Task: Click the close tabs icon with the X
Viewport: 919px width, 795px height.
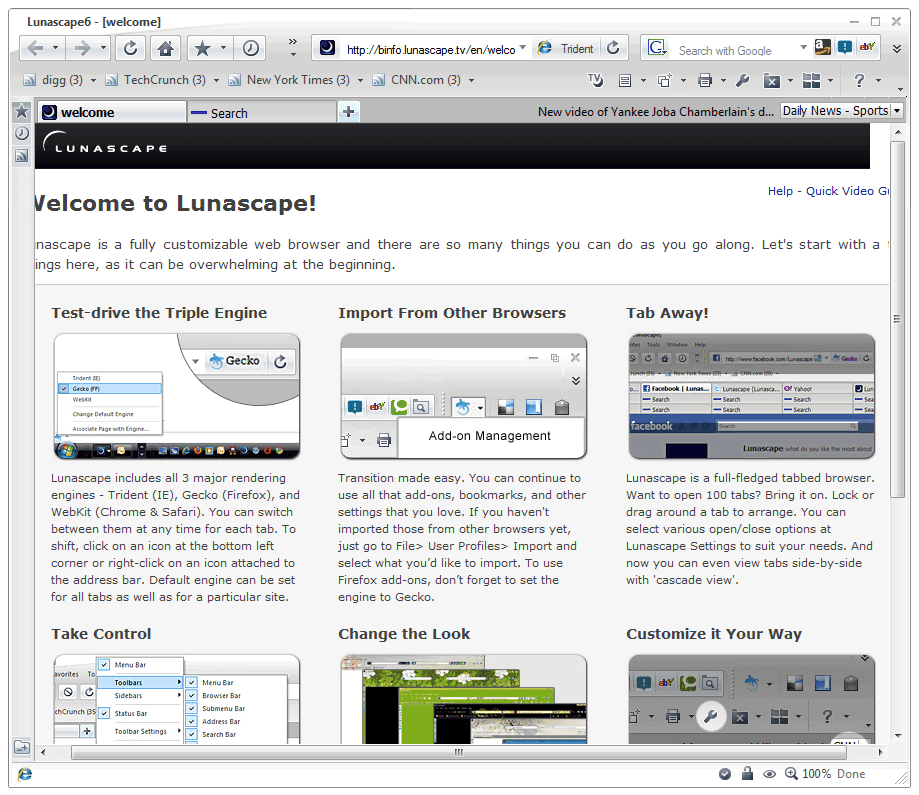Action: (772, 81)
